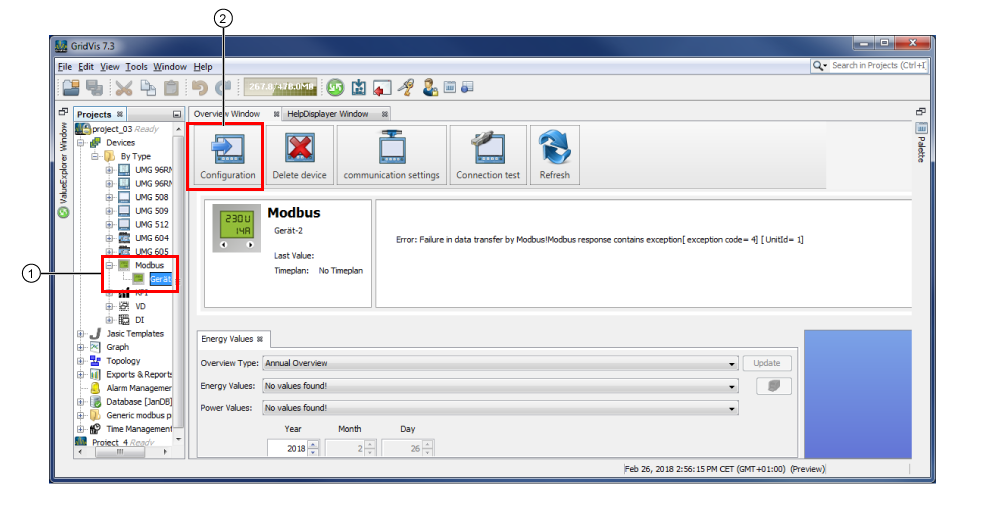Click the memory usage indicator bar

281,88
